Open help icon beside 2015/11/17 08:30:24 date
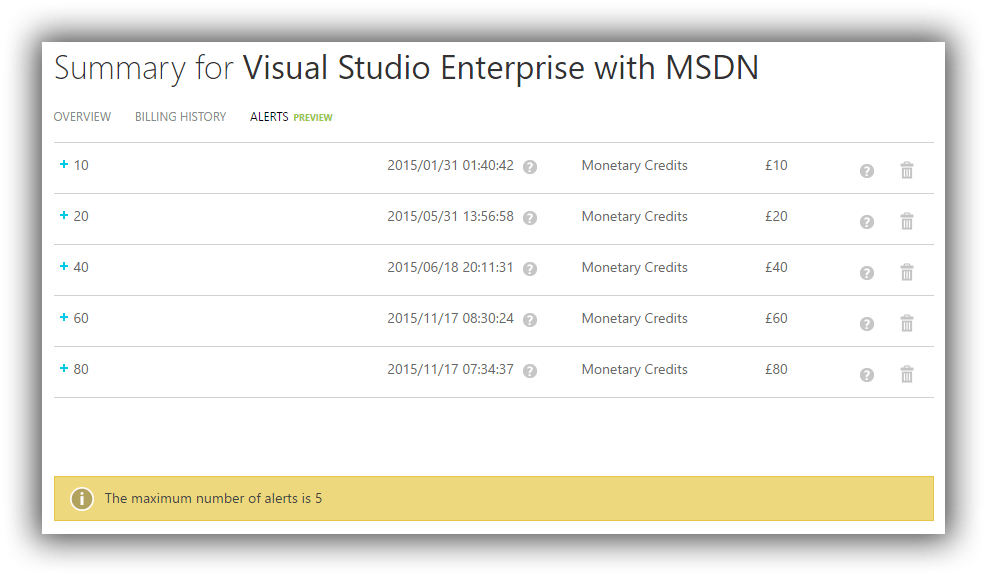Viewport: 987px width, 576px height. (x=530, y=320)
